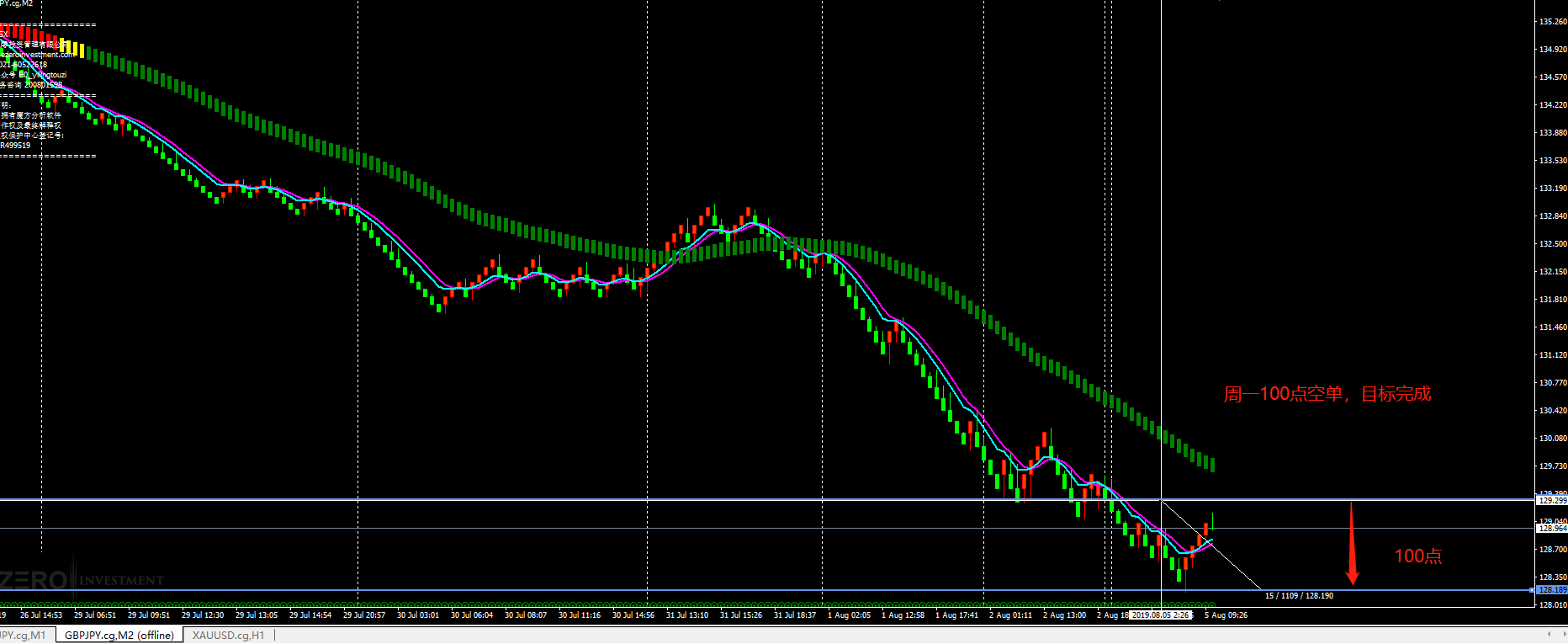Click the 135.260 price on the scale
Screen dimensions: 1568x644
[x=1553, y=22]
